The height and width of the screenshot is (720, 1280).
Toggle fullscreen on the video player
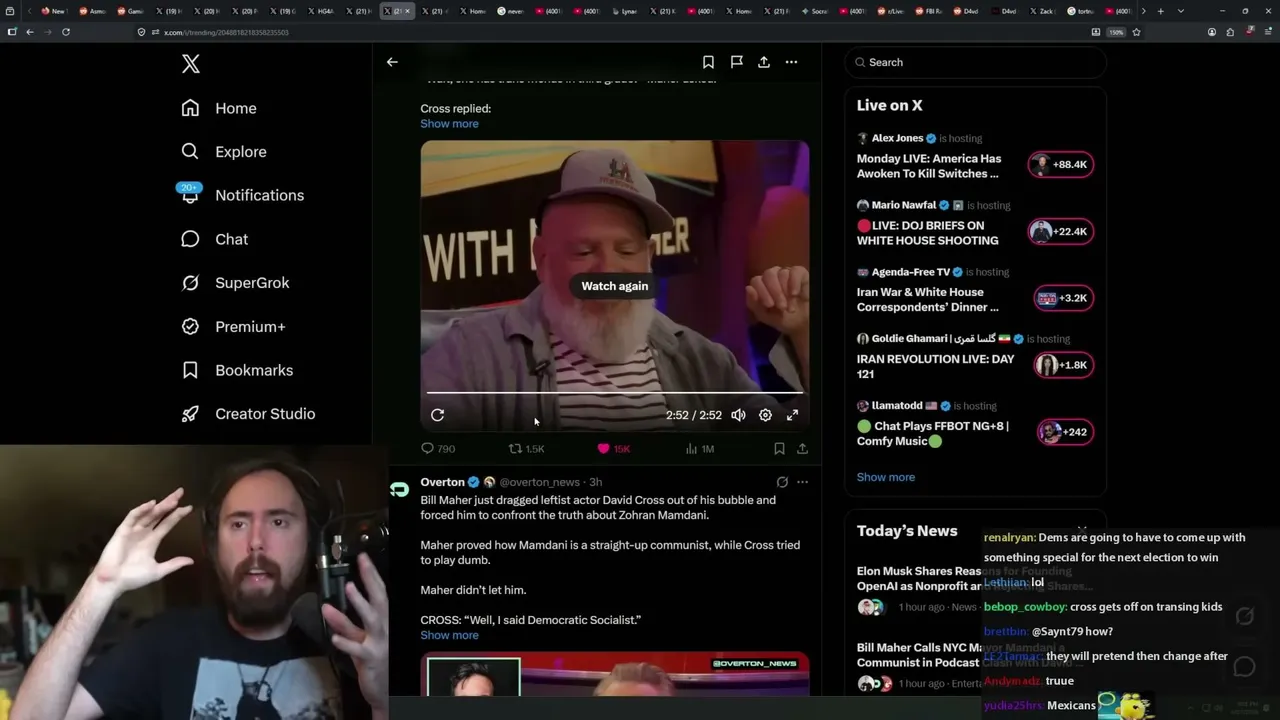pyautogui.click(x=792, y=415)
